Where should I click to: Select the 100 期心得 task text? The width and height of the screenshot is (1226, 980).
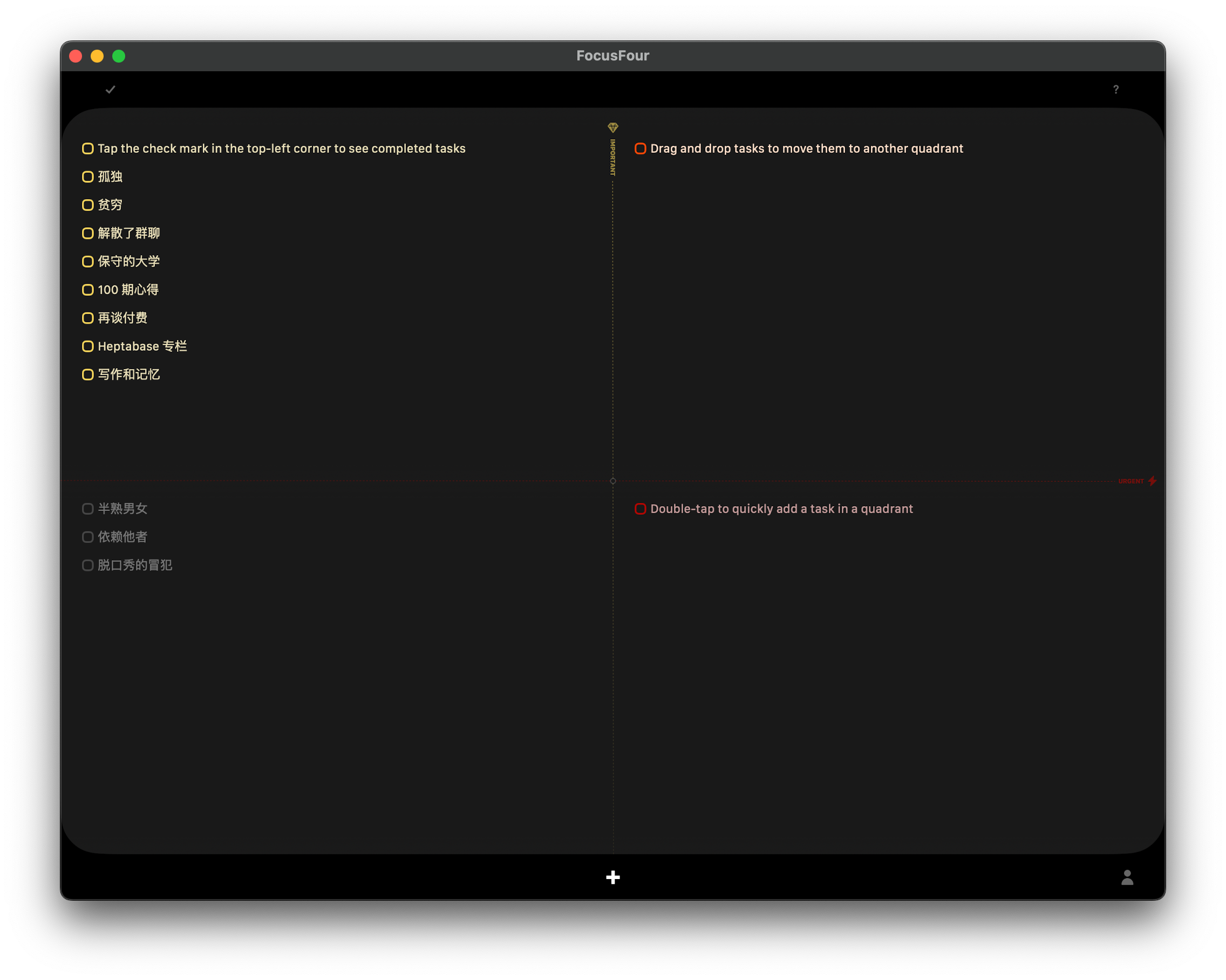(x=128, y=289)
